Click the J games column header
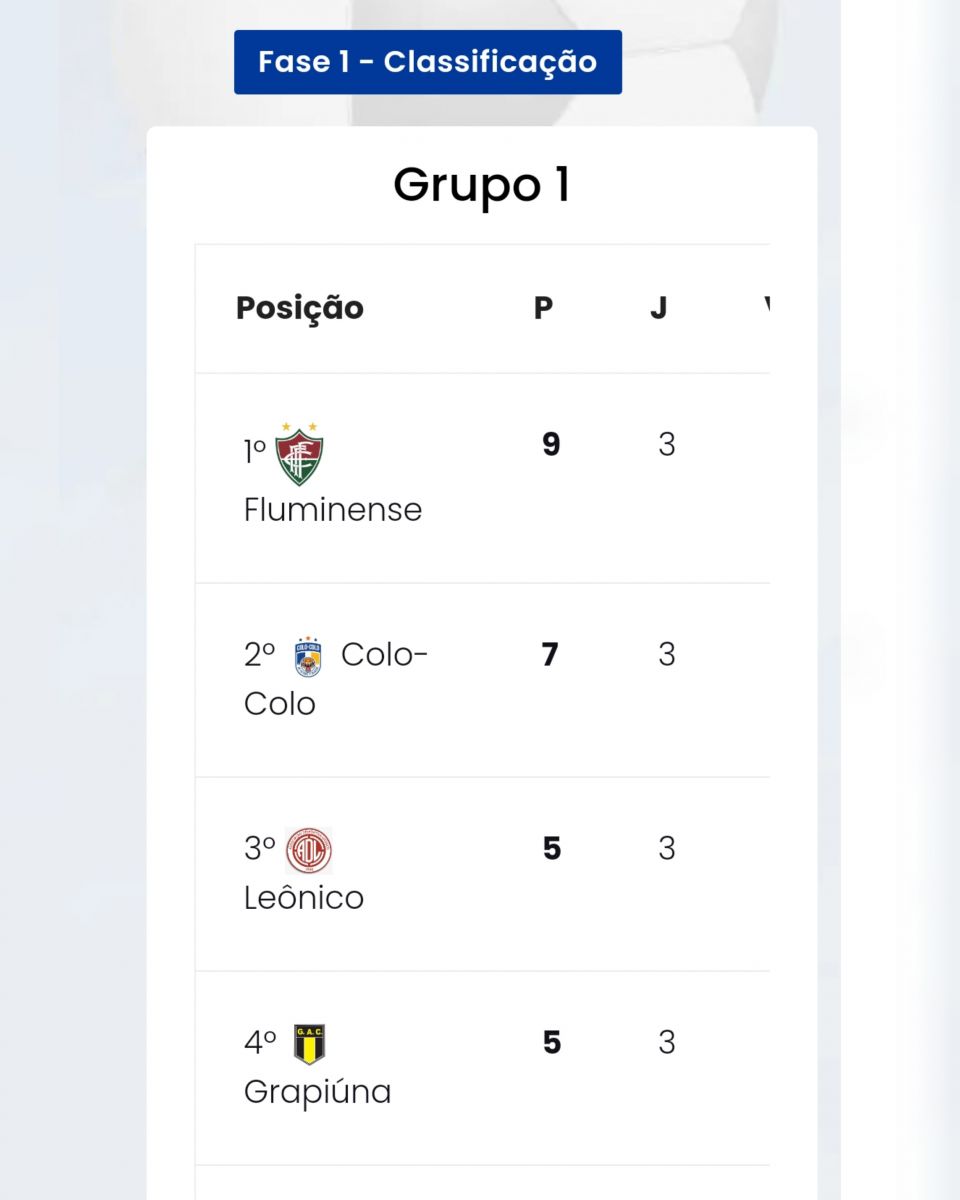 point(659,308)
